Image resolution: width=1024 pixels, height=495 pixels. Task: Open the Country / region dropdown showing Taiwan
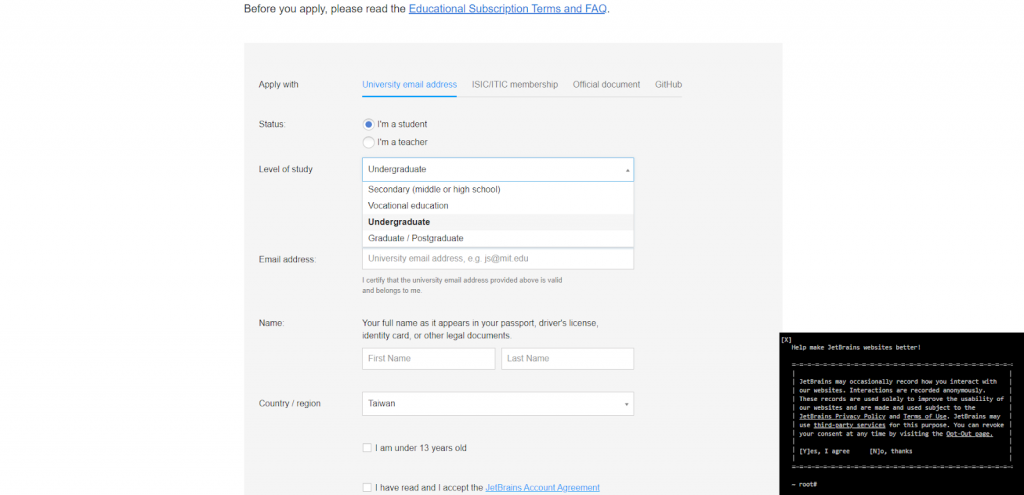[498, 404]
